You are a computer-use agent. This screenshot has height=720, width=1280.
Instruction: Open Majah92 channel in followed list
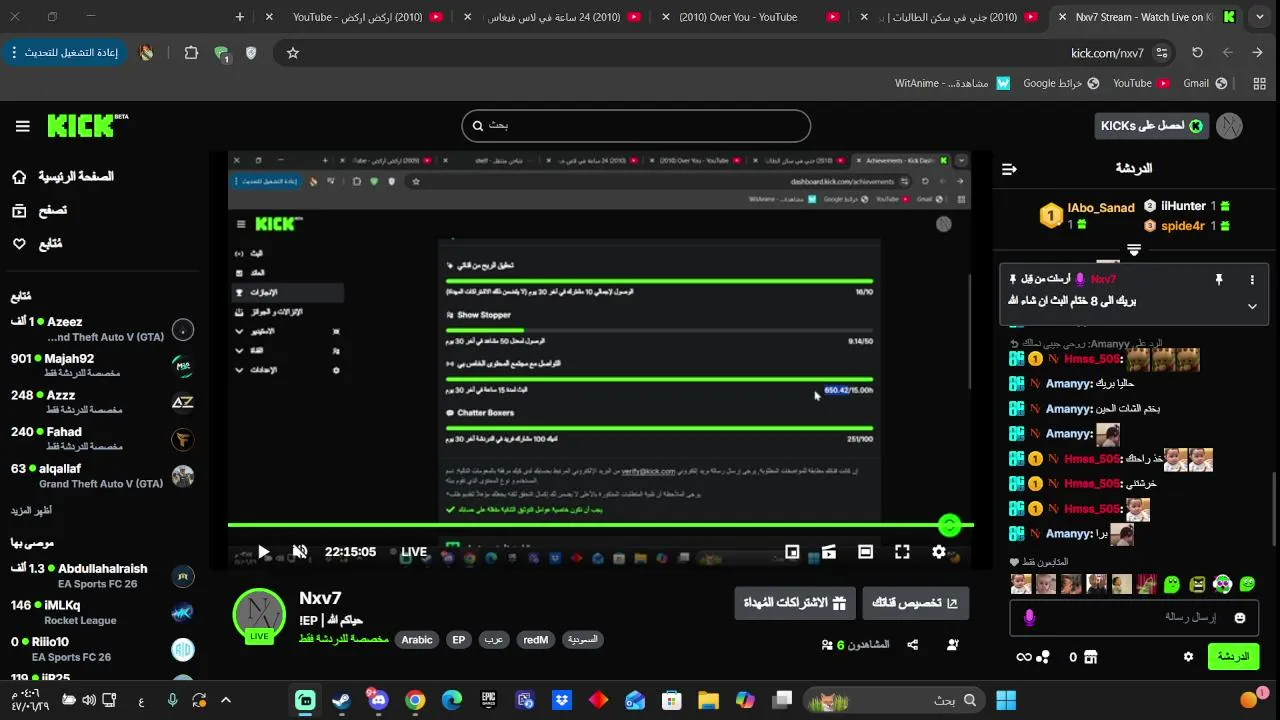pyautogui.click(x=100, y=365)
